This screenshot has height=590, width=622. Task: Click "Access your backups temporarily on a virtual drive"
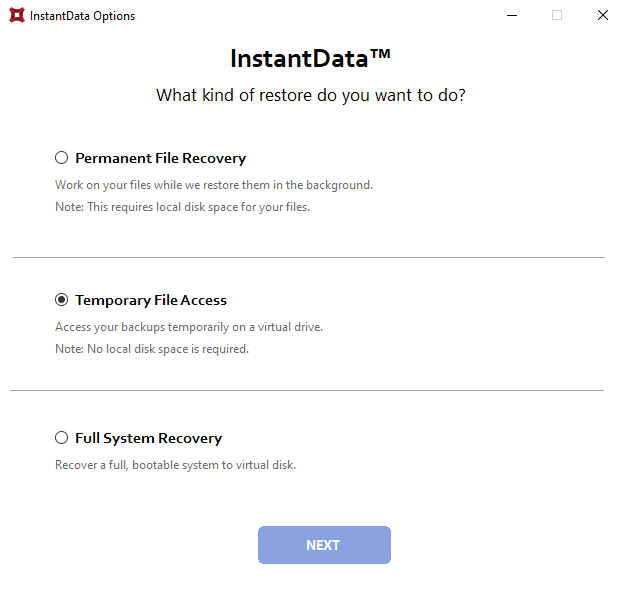pos(189,327)
